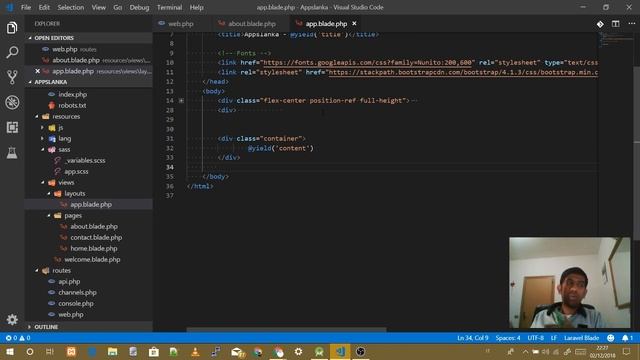Open the Test flask view in activity bar
Screen dimensions: 640x360
(12, 152)
